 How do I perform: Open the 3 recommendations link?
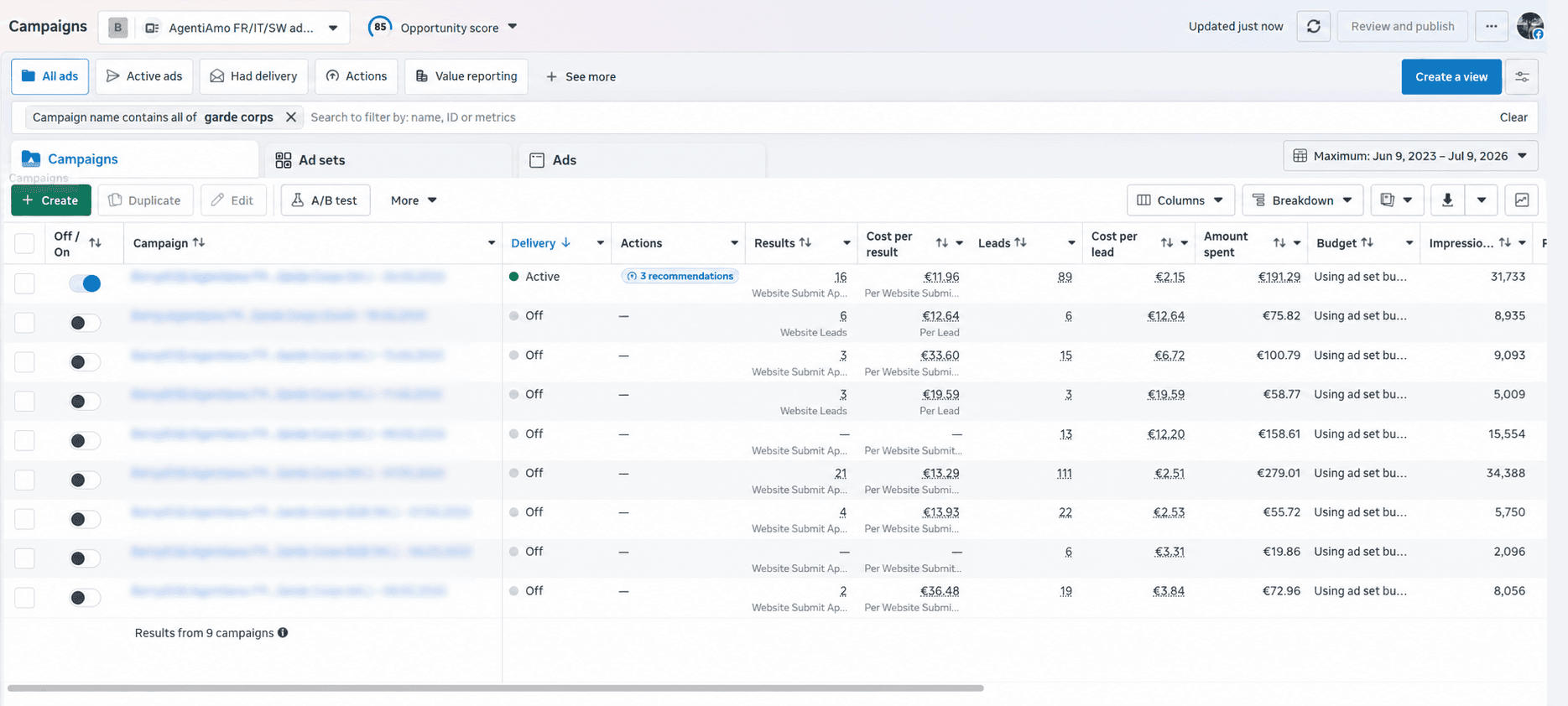(x=680, y=276)
